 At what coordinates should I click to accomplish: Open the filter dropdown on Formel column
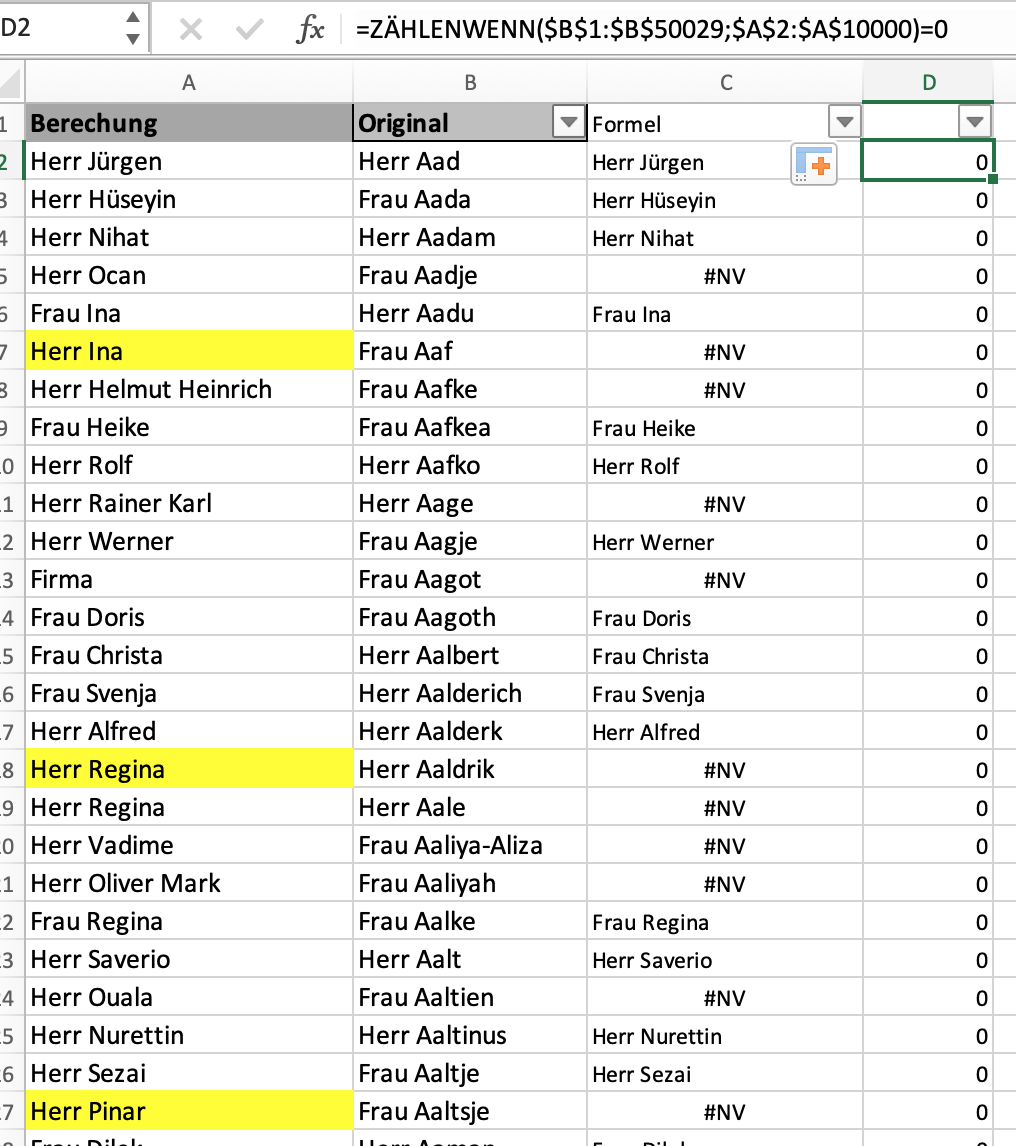coord(845,123)
